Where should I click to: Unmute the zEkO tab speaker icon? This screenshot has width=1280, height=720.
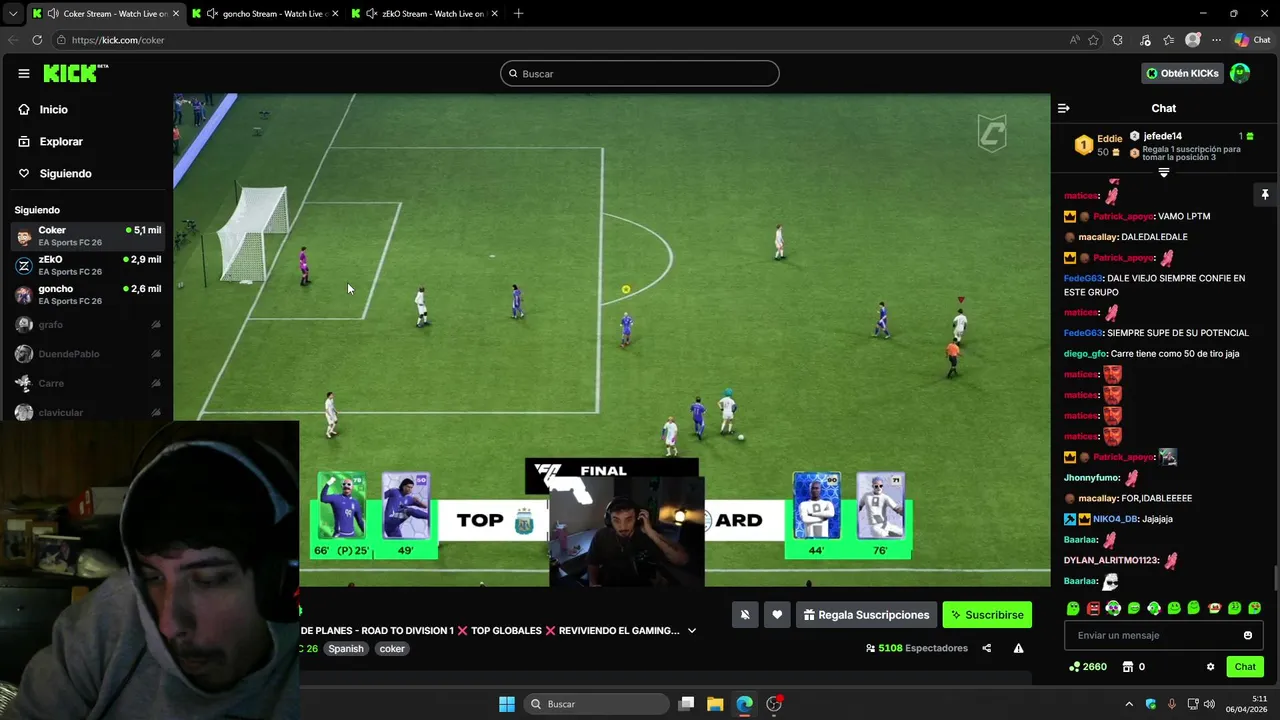tap(372, 14)
